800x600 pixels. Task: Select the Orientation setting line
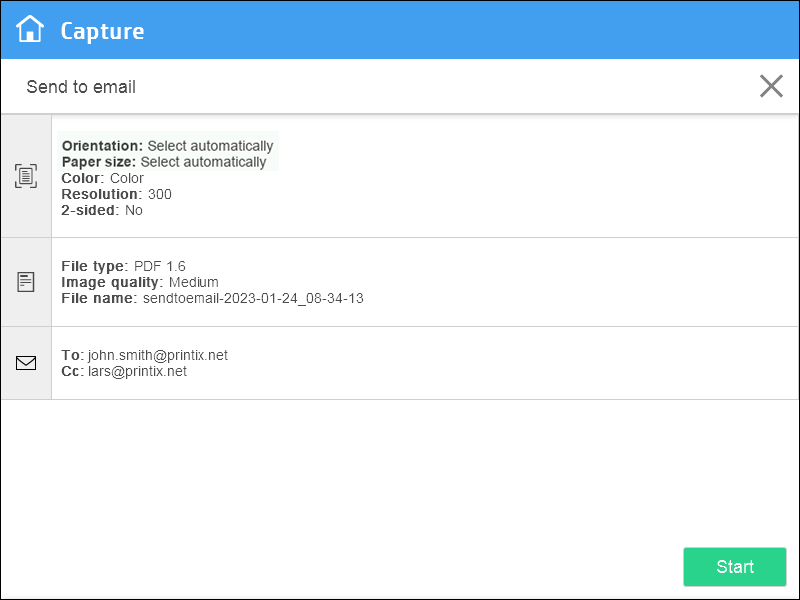pos(167,146)
